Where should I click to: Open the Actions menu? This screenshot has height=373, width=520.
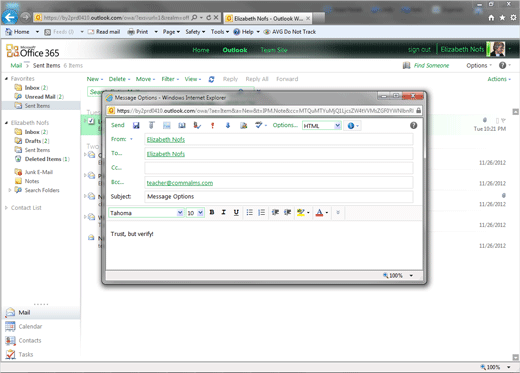point(499,79)
